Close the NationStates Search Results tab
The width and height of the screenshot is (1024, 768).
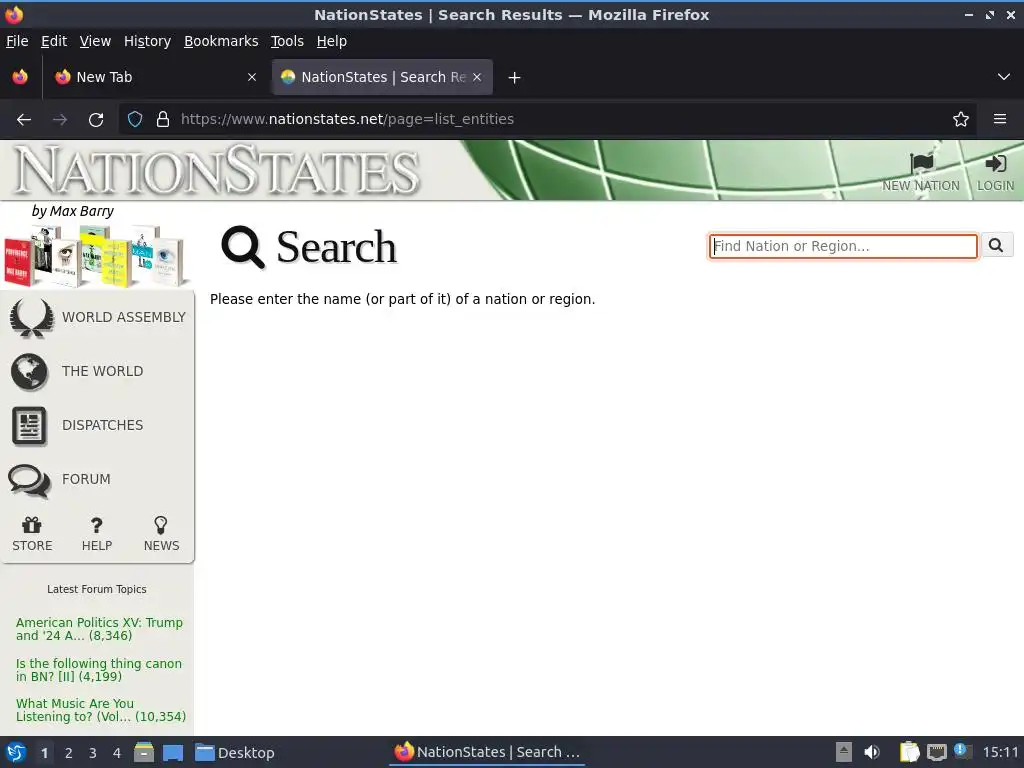coord(477,77)
